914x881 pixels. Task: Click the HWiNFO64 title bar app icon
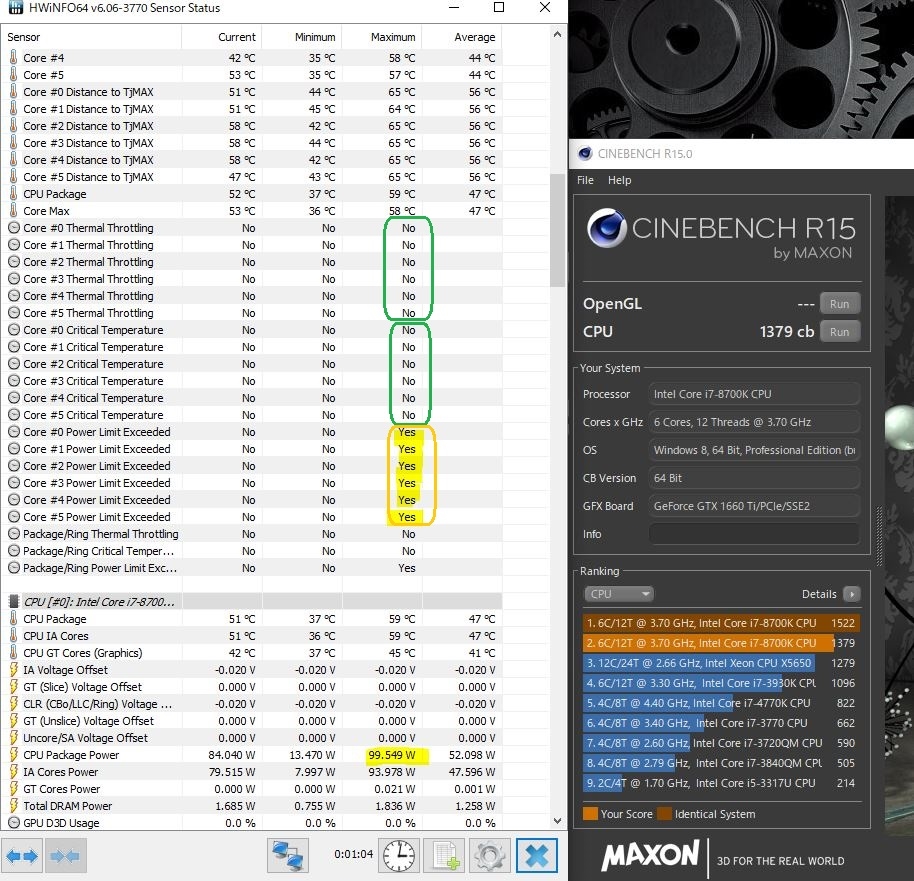click(15, 8)
